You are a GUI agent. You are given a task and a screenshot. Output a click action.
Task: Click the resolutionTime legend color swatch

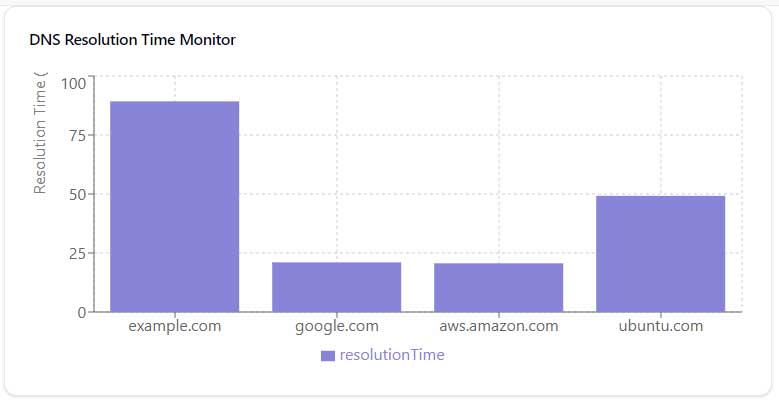[x=327, y=356]
